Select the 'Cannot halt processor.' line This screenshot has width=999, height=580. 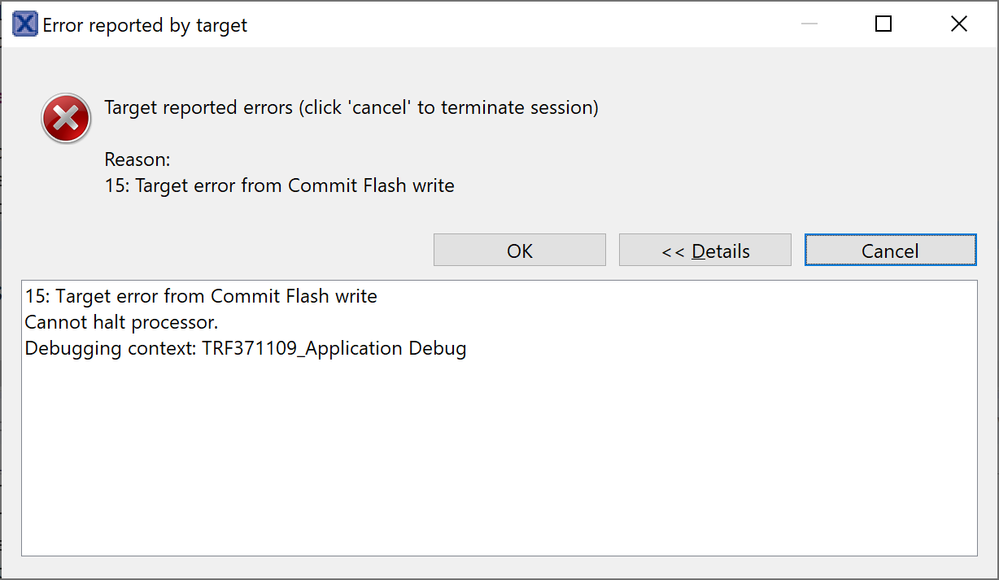coord(121,323)
